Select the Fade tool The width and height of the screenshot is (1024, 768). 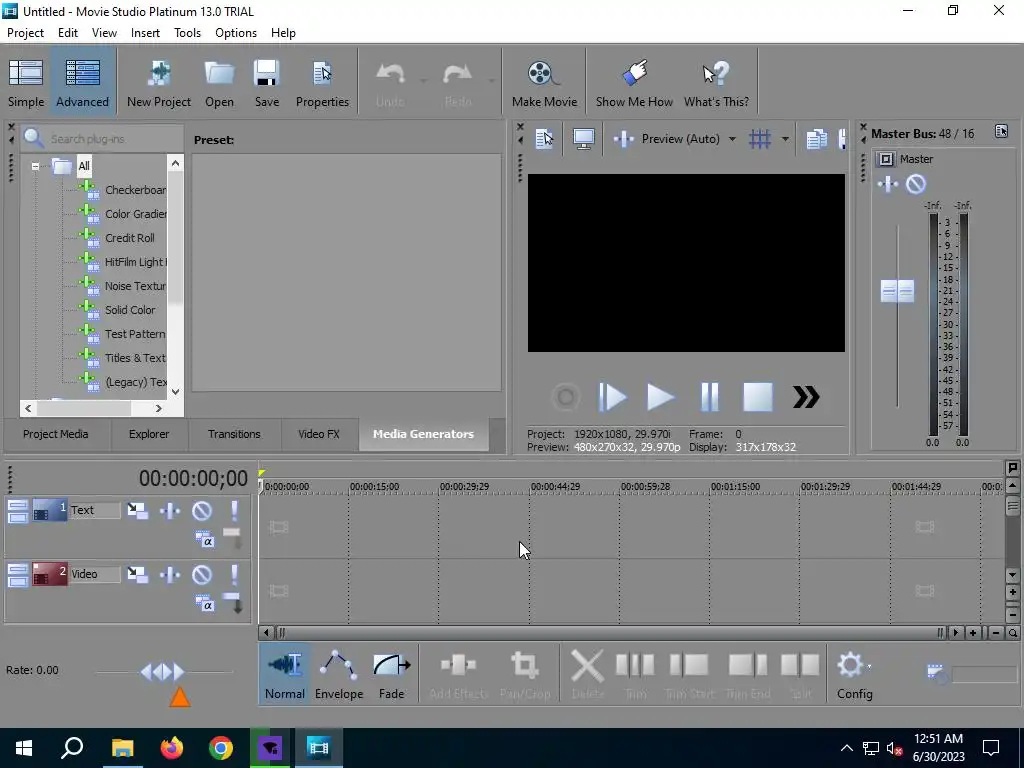[391, 675]
